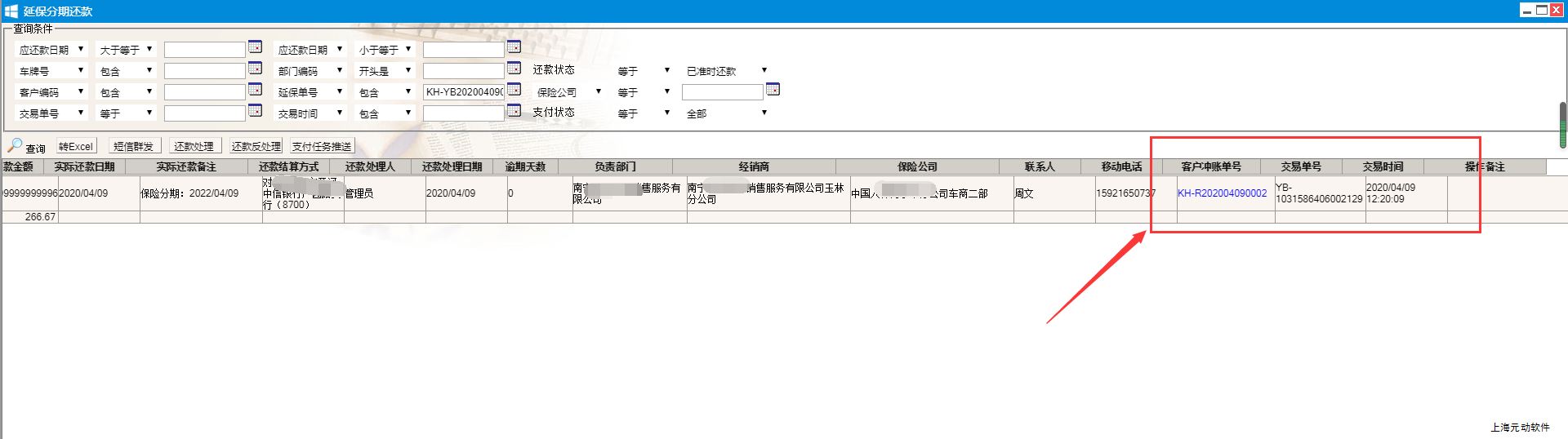Click calendar icon beside 延保单号 KH-YB field
1568x439 pixels.
point(514,90)
